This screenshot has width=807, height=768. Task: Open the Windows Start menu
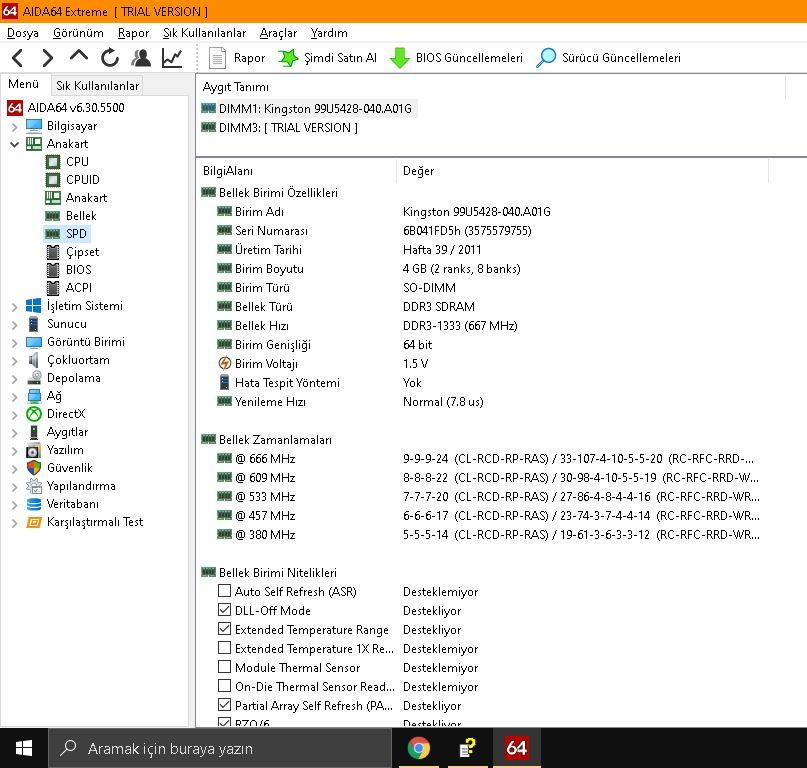(x=24, y=748)
